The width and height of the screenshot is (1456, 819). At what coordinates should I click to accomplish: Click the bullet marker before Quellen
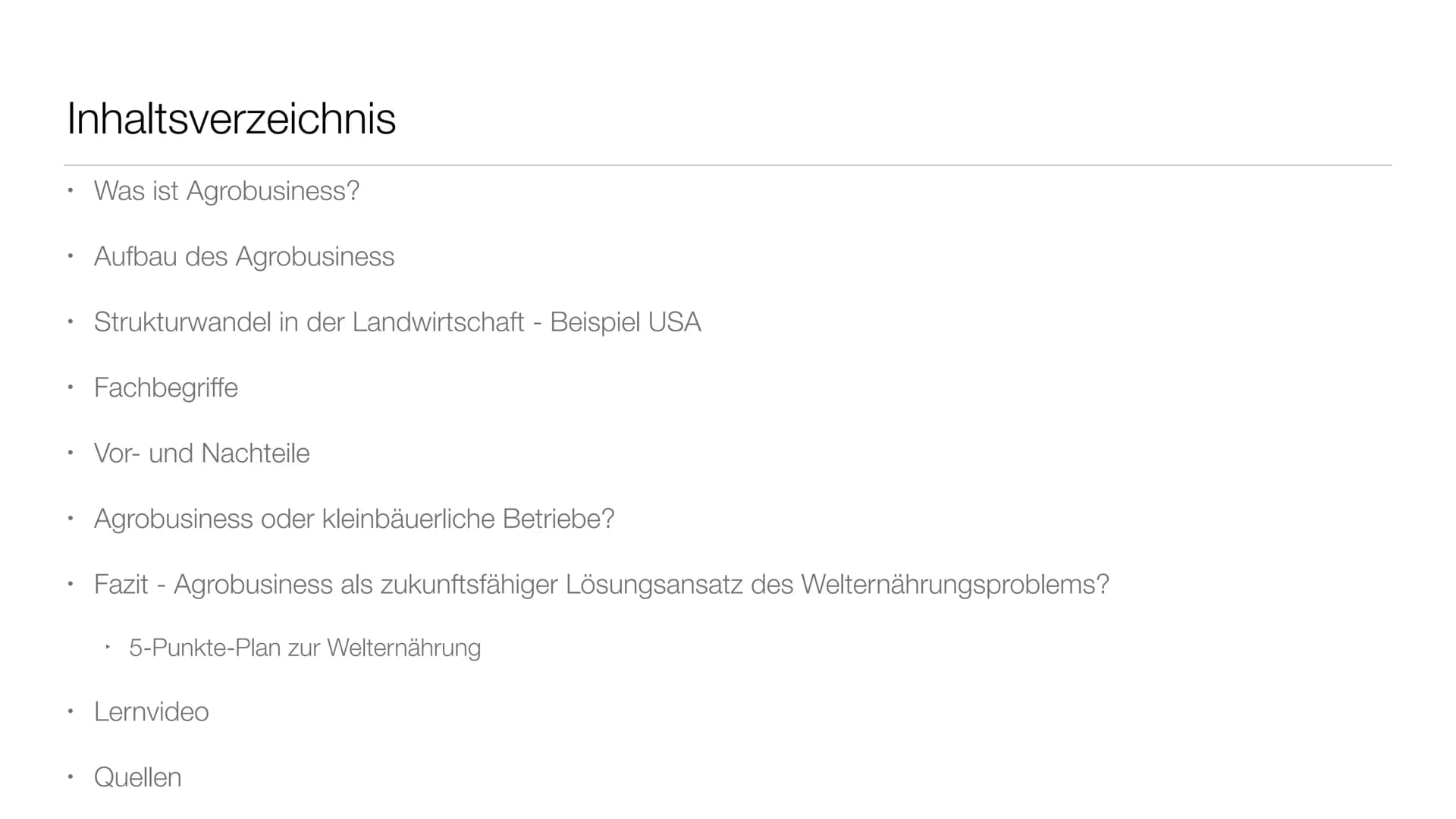click(x=70, y=777)
